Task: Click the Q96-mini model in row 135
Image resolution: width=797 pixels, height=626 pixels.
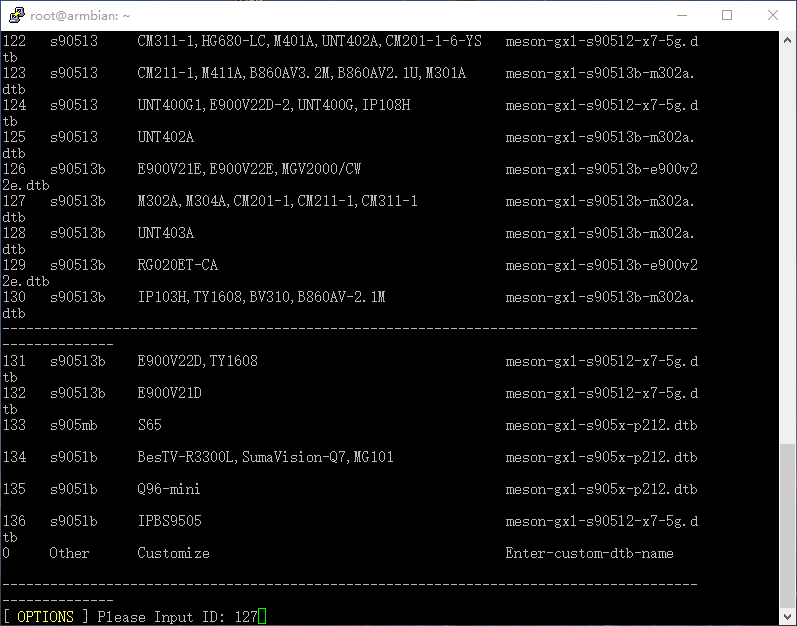Action: (x=169, y=489)
